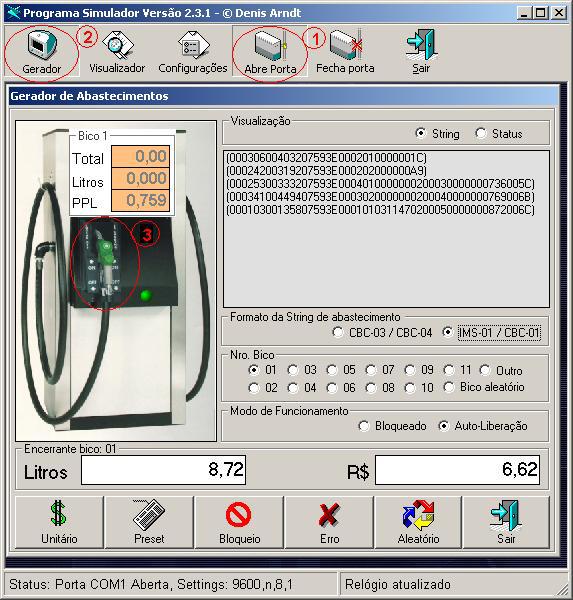Image resolution: width=573 pixels, height=600 pixels.
Task: Click the application title bar icon
Action: click(13, 13)
